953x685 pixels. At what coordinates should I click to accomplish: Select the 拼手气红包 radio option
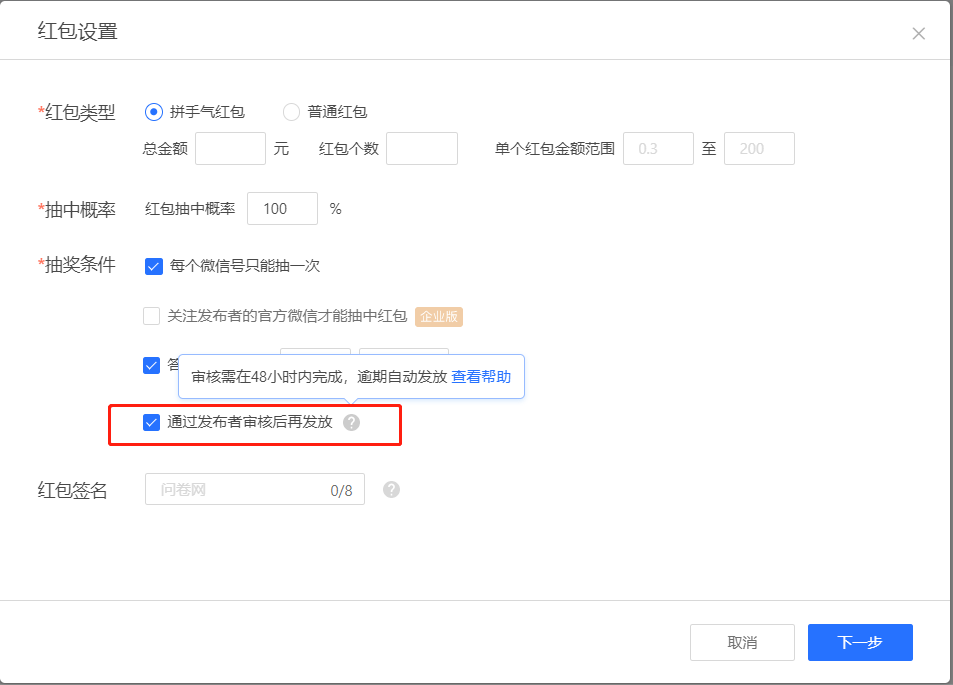pos(154,112)
